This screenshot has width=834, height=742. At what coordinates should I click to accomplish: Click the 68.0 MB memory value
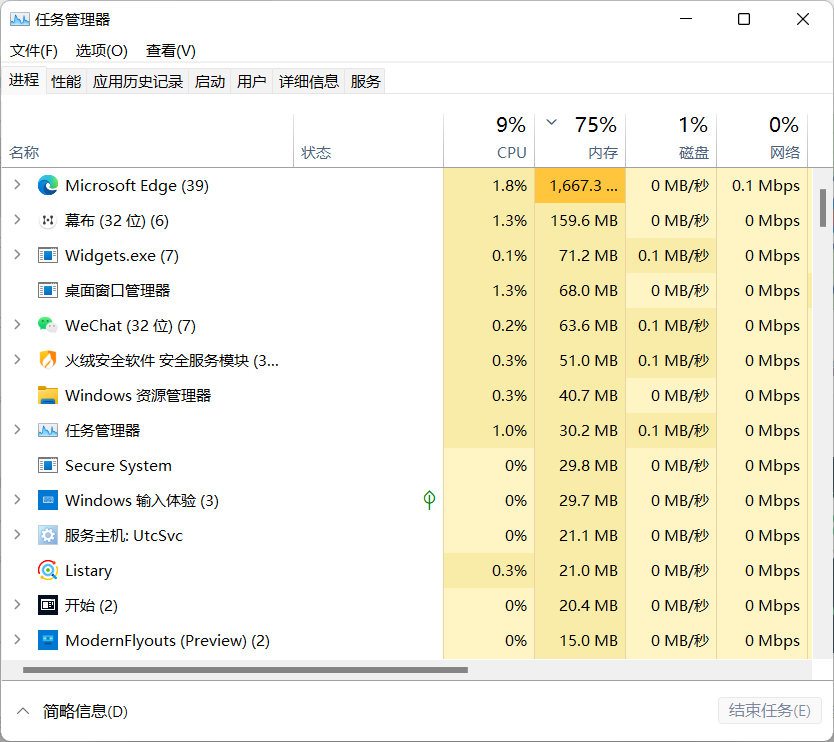tap(588, 290)
